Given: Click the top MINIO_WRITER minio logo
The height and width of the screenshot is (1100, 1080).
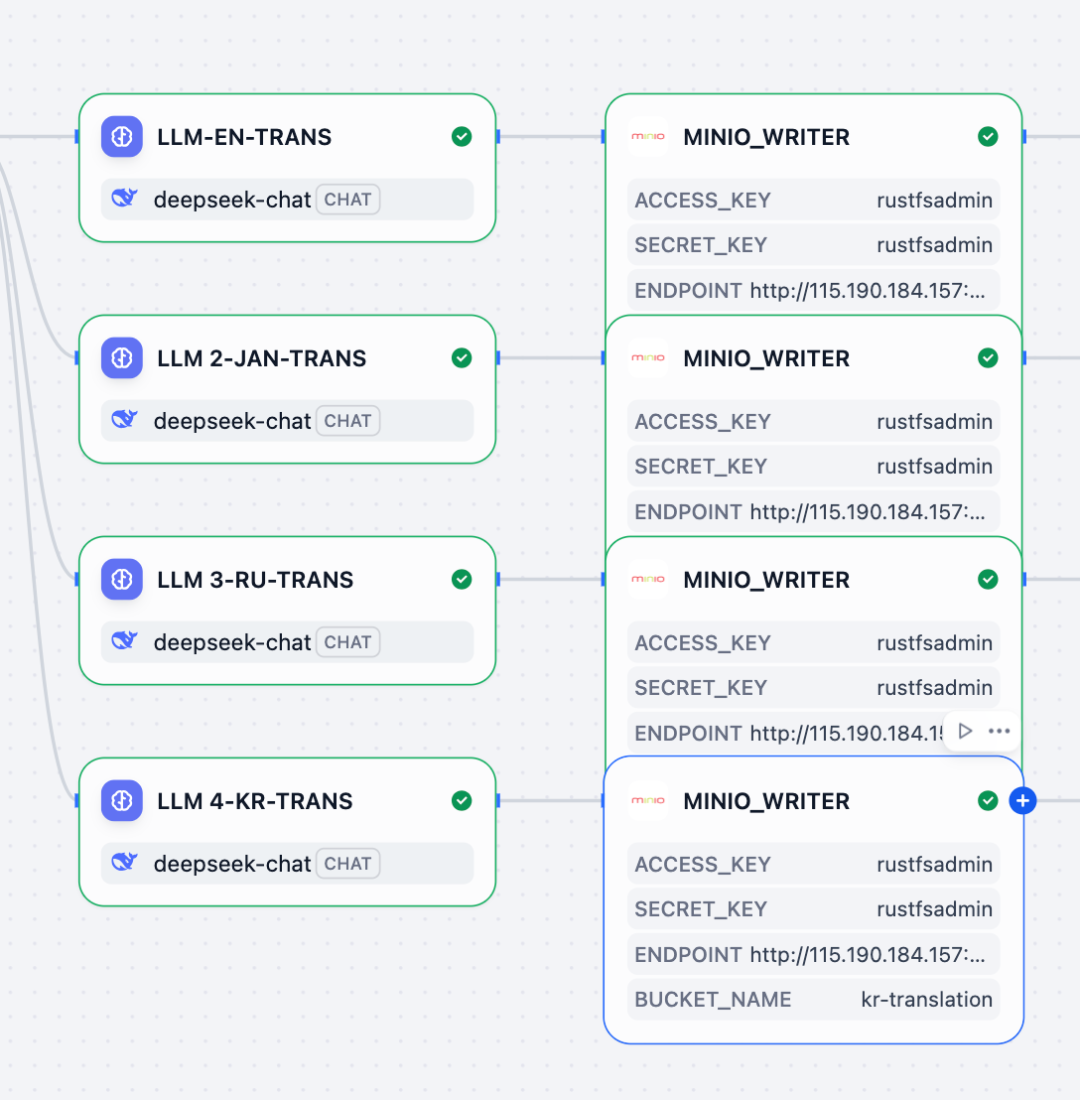Looking at the screenshot, I should (x=648, y=137).
